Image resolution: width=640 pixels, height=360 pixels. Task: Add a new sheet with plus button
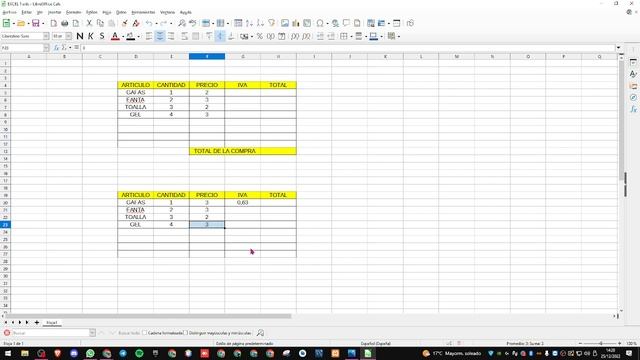tap(36, 322)
